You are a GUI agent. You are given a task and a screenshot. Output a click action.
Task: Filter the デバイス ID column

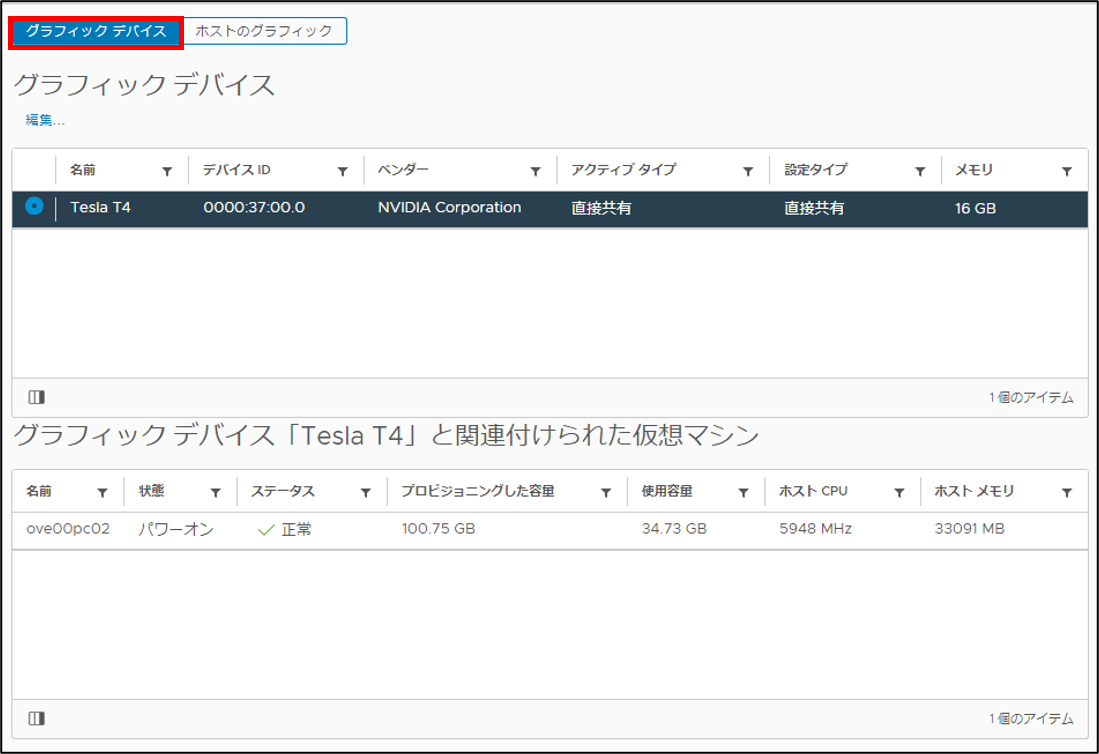point(342,171)
